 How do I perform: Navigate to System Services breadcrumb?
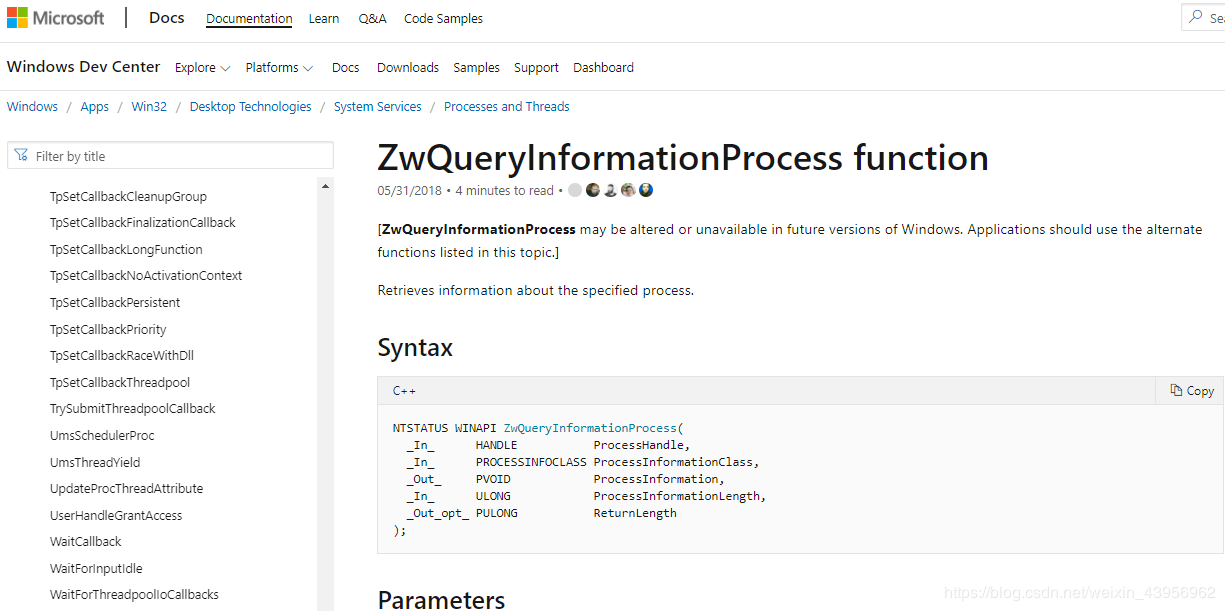(x=378, y=106)
